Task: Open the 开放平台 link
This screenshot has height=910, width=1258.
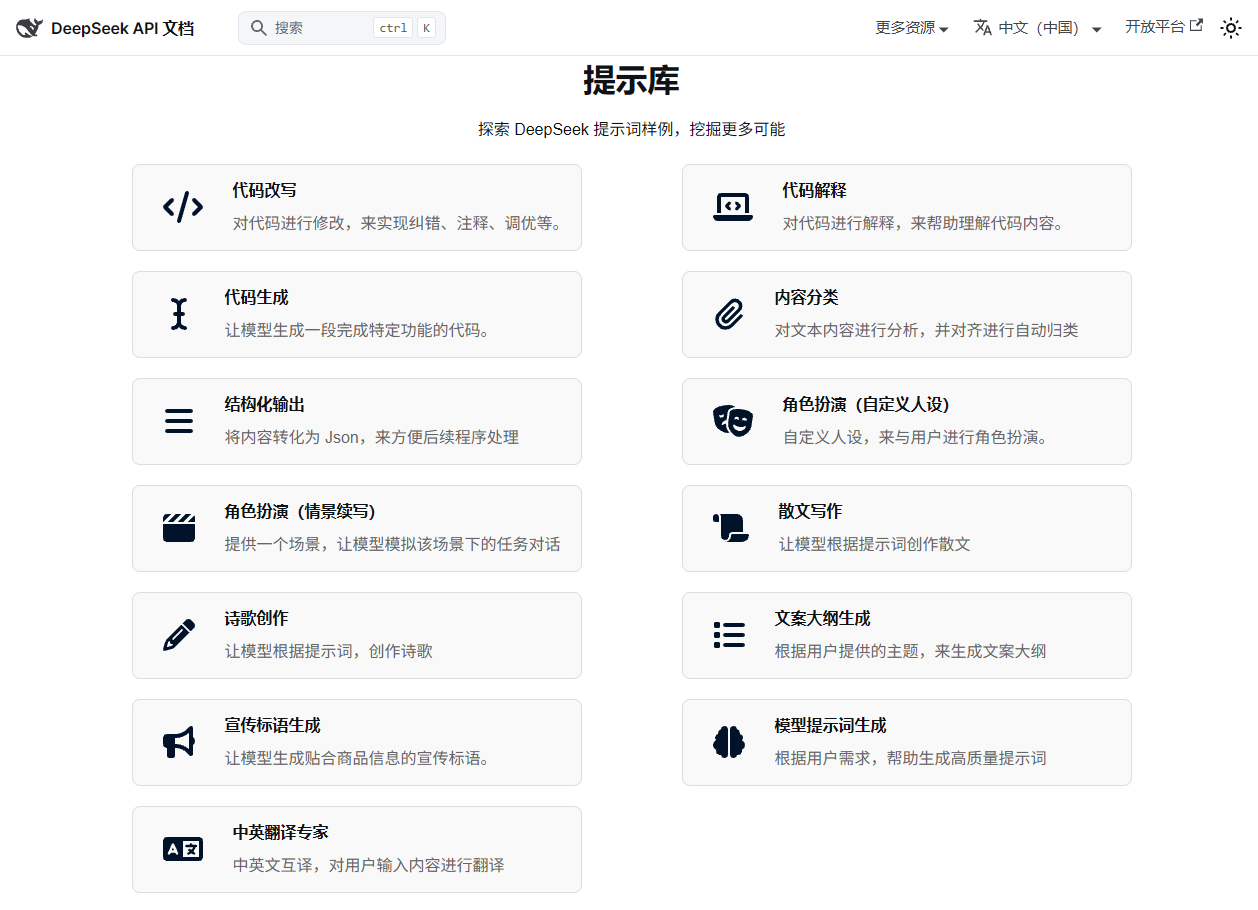Action: pos(1163,27)
